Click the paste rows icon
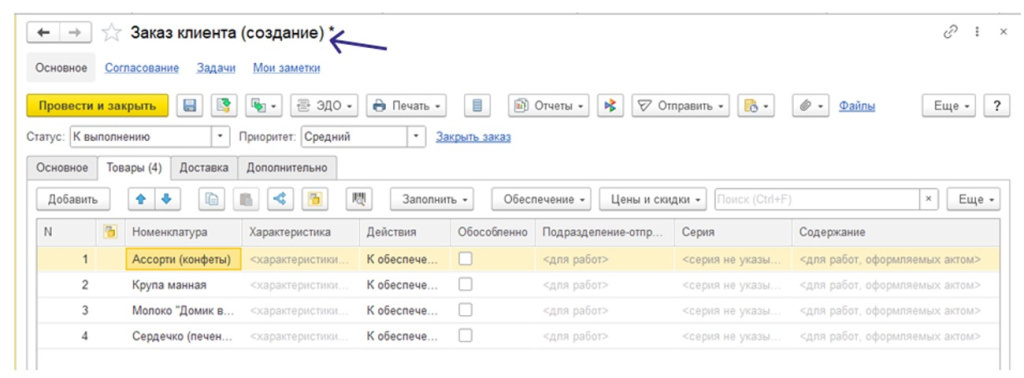Screen dimensions: 1024x378 (x=246, y=200)
